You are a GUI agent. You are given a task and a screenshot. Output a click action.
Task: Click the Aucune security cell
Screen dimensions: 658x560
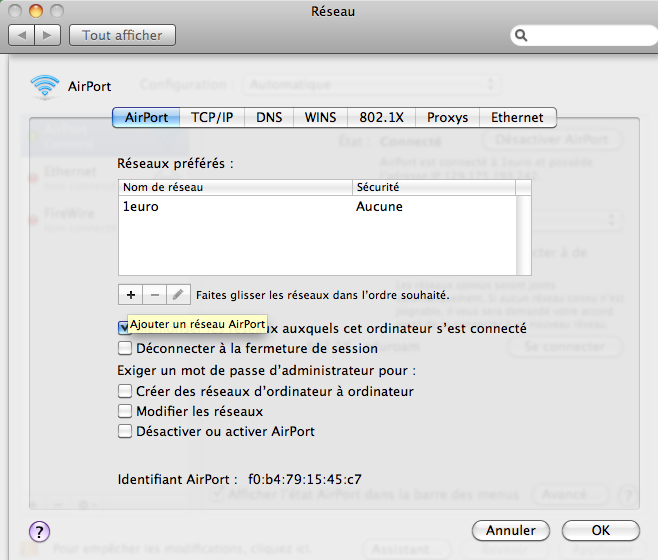(379, 207)
